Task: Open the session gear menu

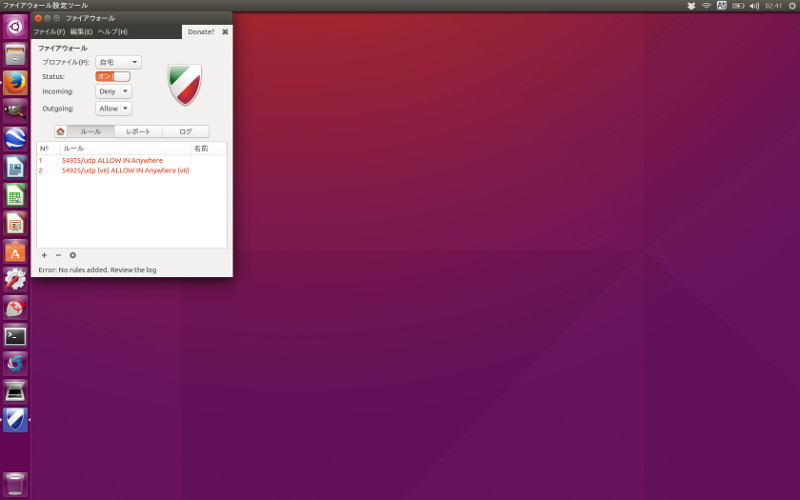Action: 792,6
